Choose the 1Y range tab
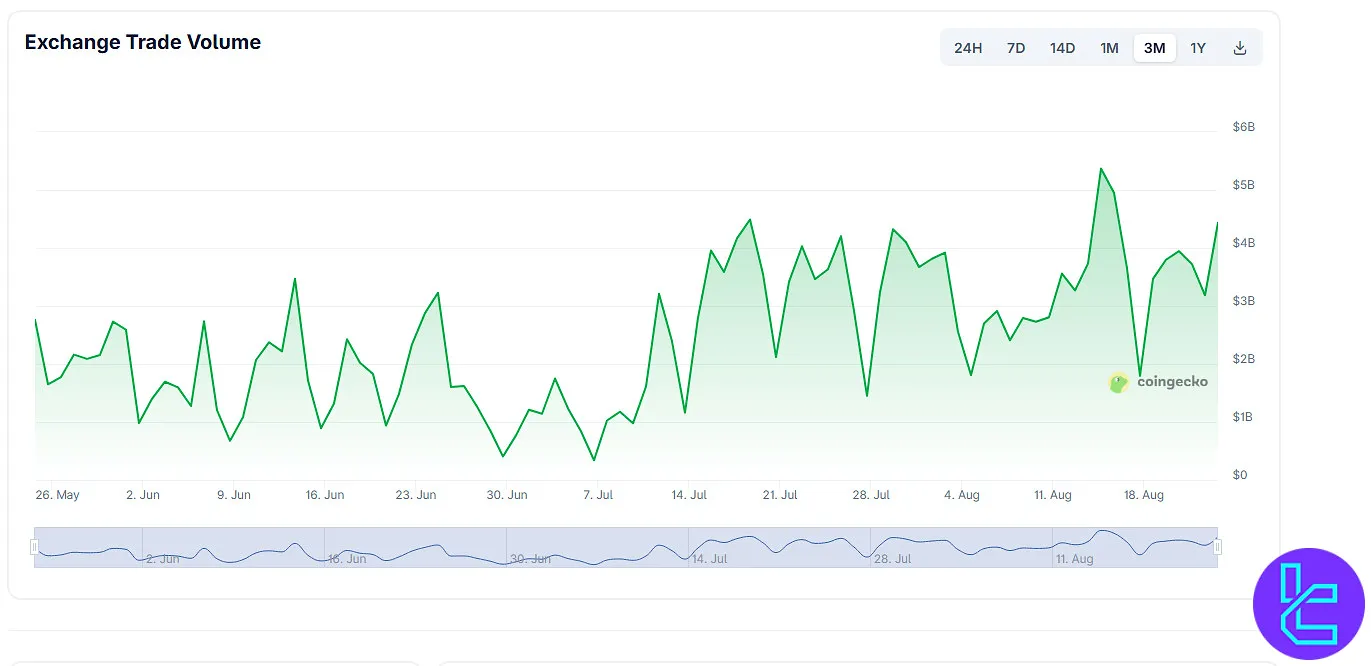 click(1198, 48)
